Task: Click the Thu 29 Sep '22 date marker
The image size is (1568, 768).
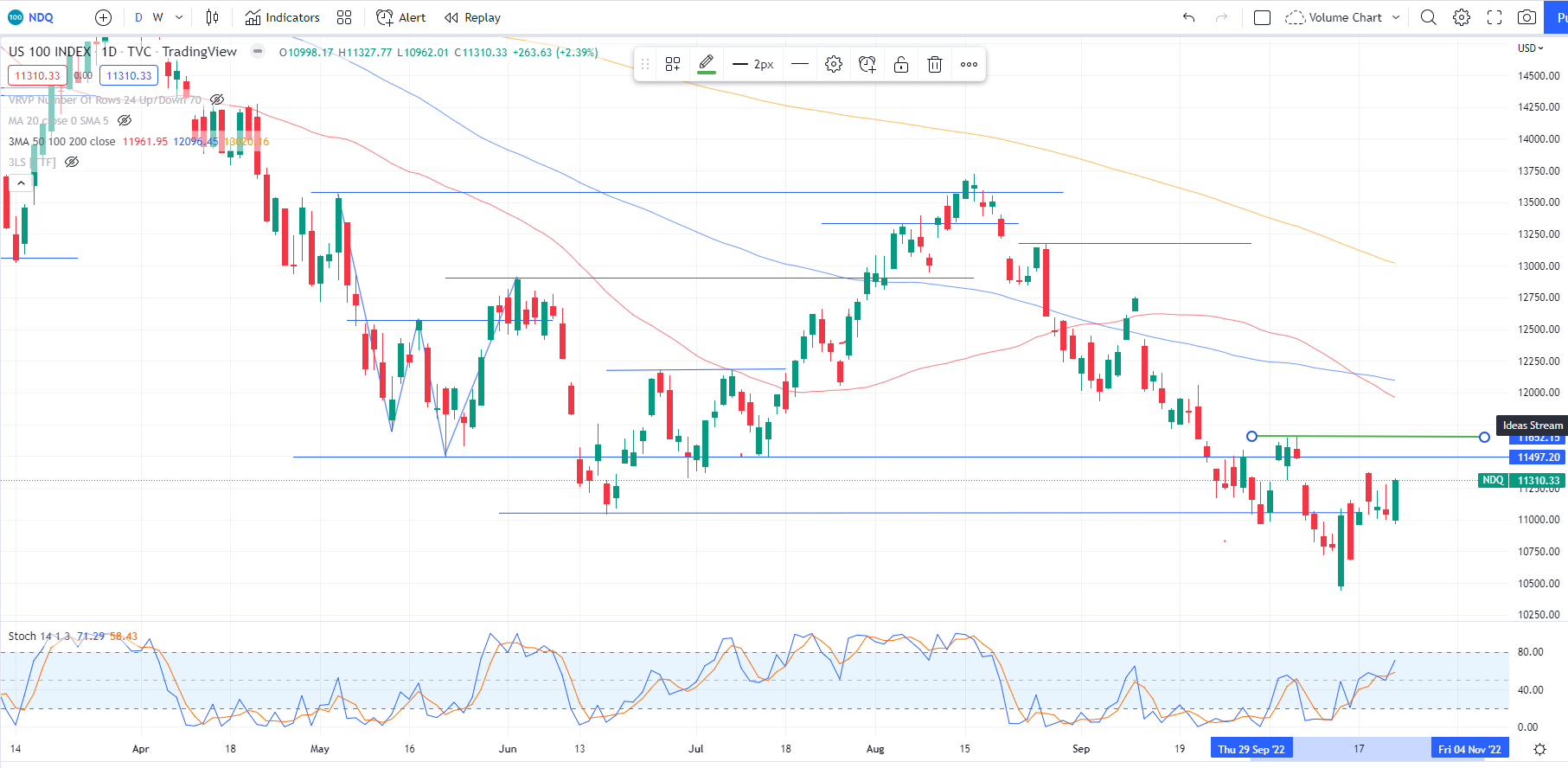Action: 1251,749
